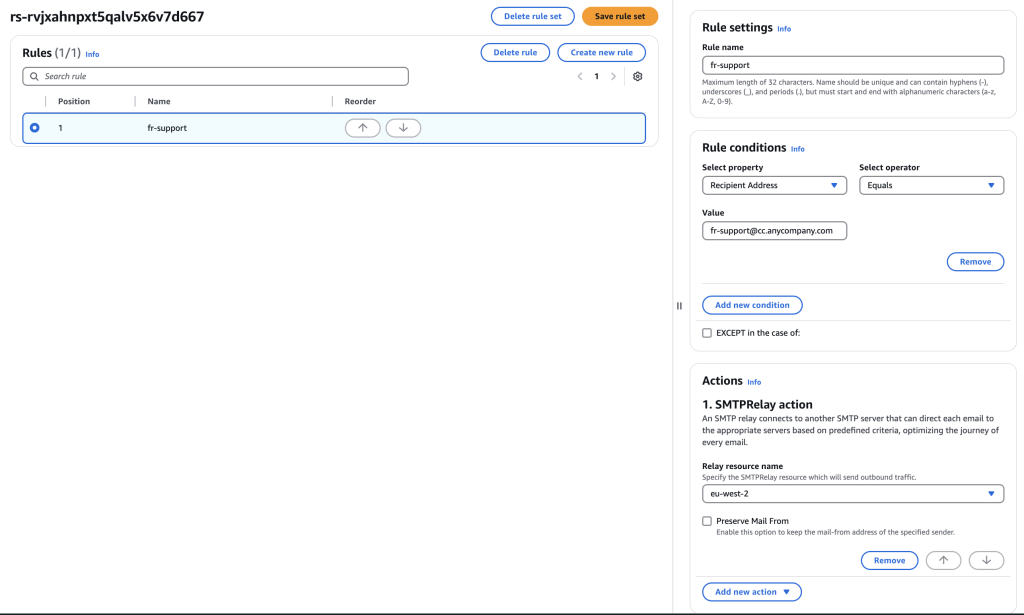1024x615 pixels.
Task: Move fr-support rule down in Reorder column
Action: 403,128
